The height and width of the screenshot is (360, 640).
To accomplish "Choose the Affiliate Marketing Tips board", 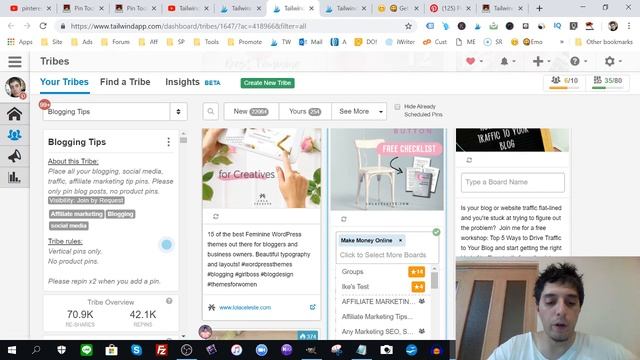I will tap(383, 317).
